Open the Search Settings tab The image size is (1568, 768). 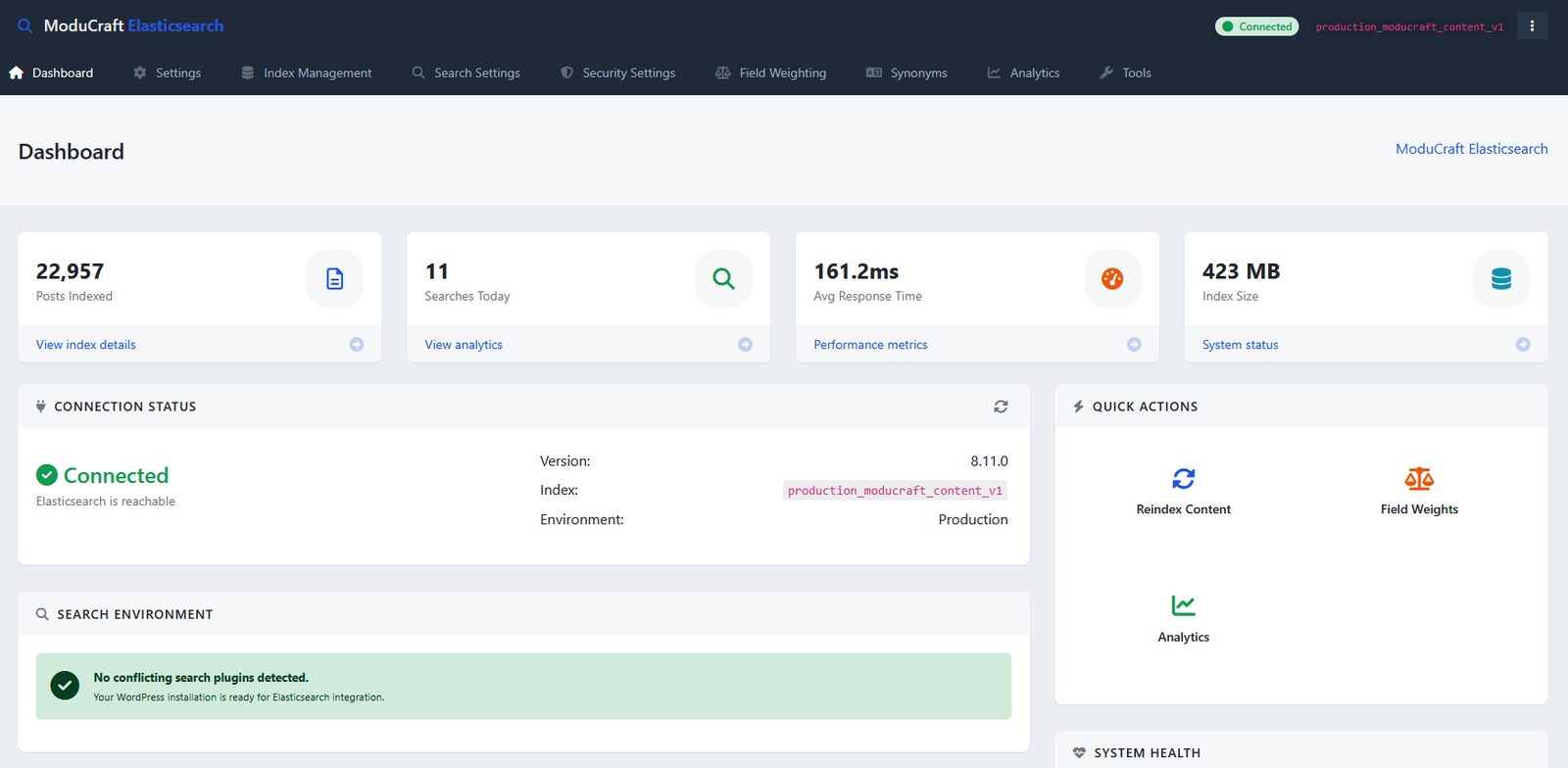[x=466, y=72]
